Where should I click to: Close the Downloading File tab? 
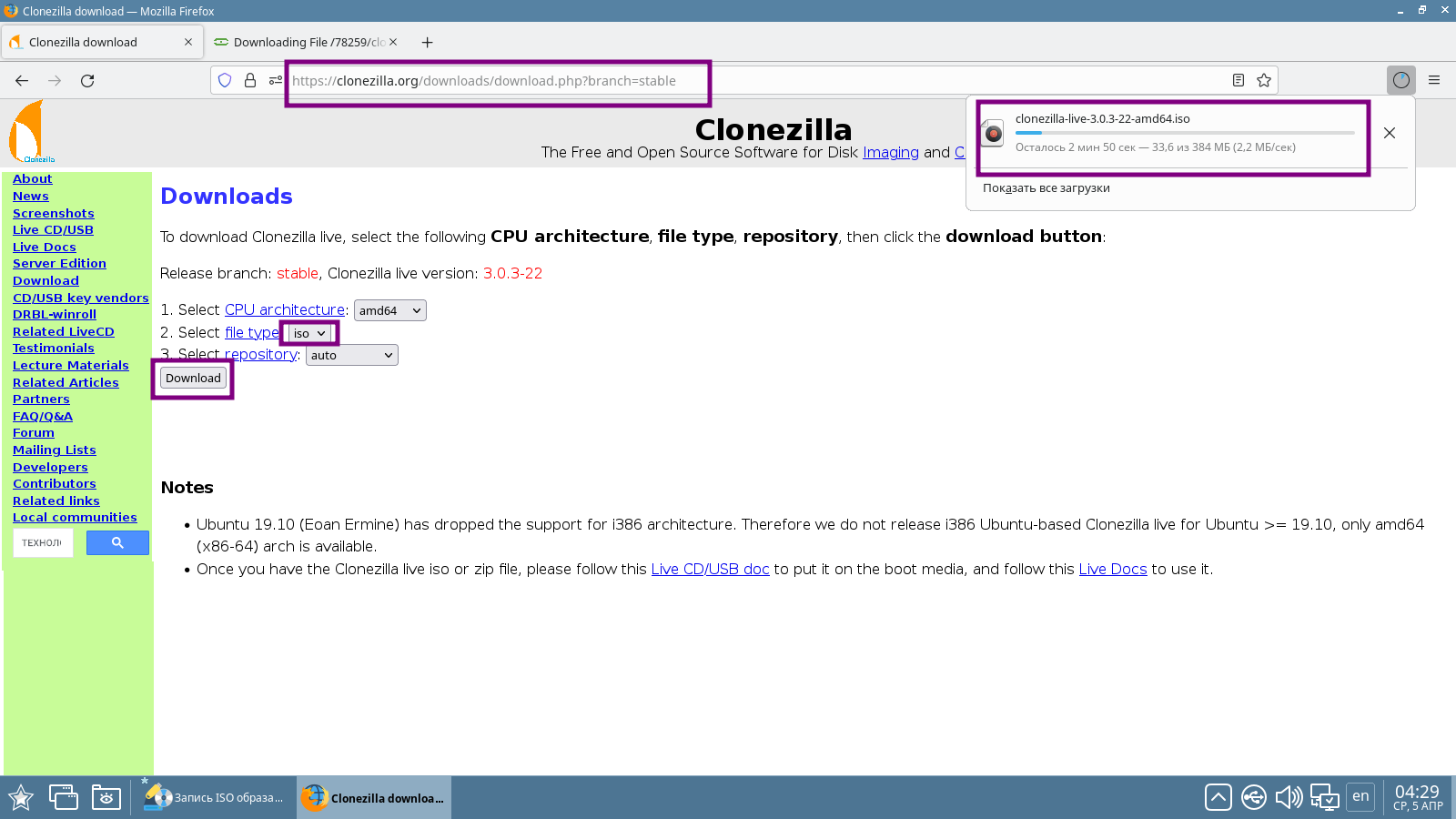pyautogui.click(x=393, y=42)
